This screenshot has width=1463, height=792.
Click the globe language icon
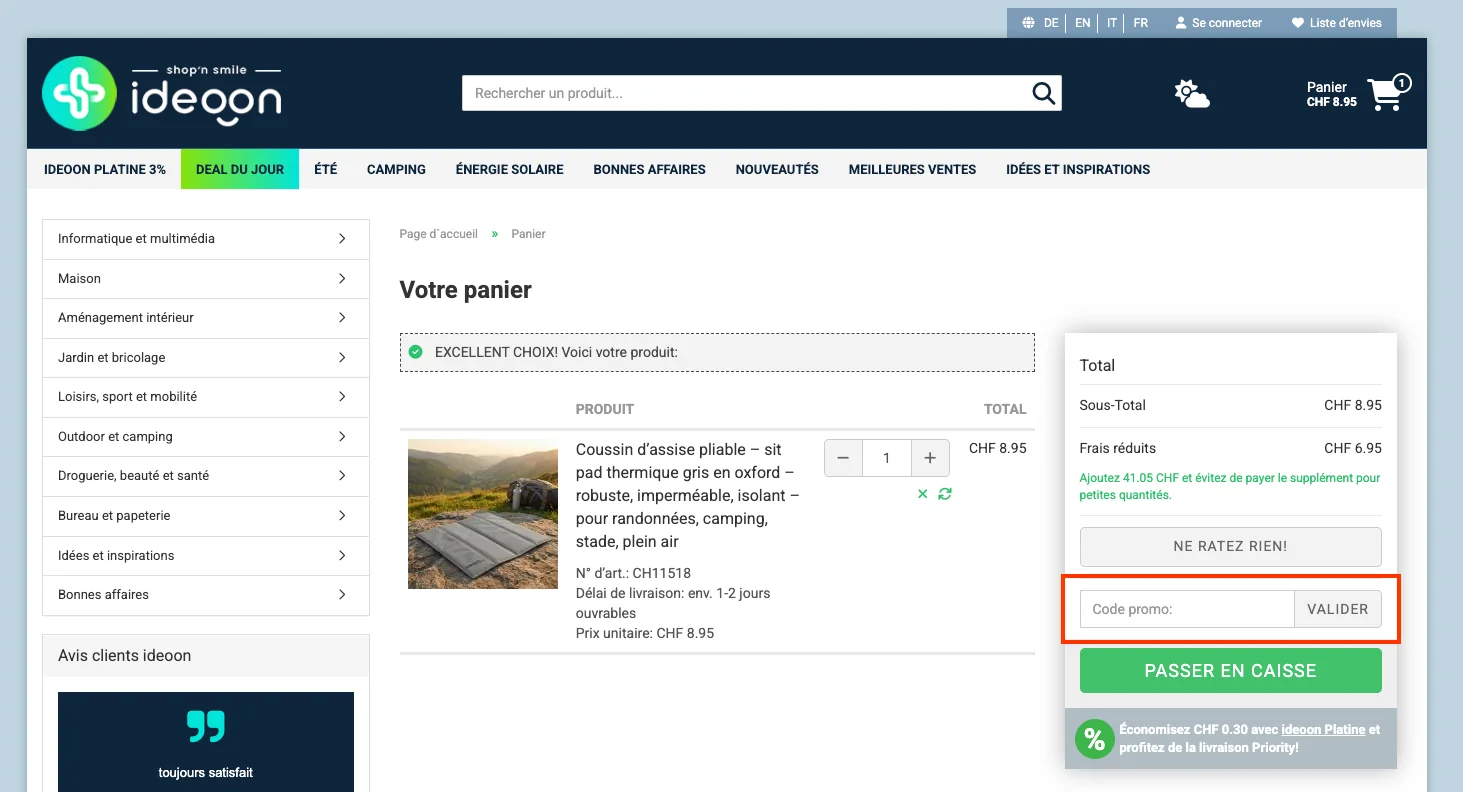coord(1028,23)
